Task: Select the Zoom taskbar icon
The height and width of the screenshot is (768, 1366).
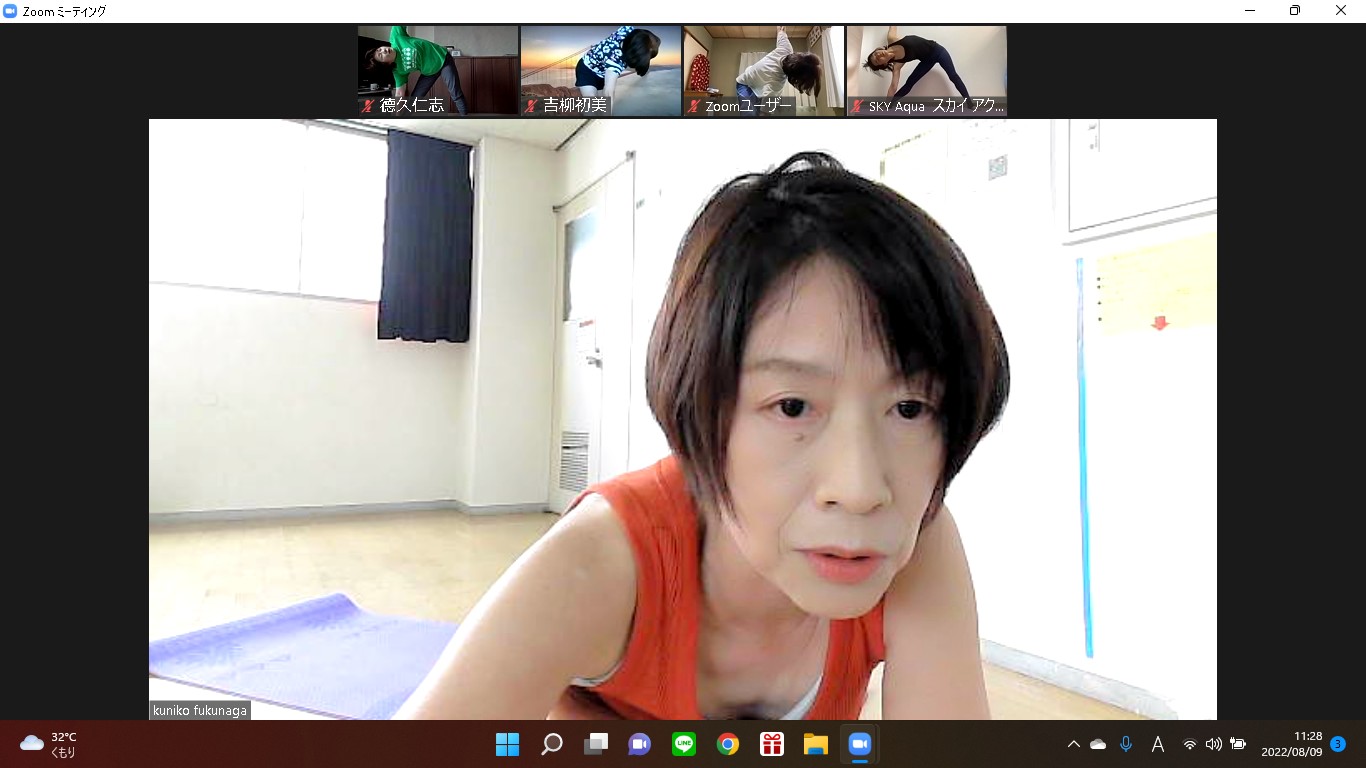Action: [x=859, y=744]
